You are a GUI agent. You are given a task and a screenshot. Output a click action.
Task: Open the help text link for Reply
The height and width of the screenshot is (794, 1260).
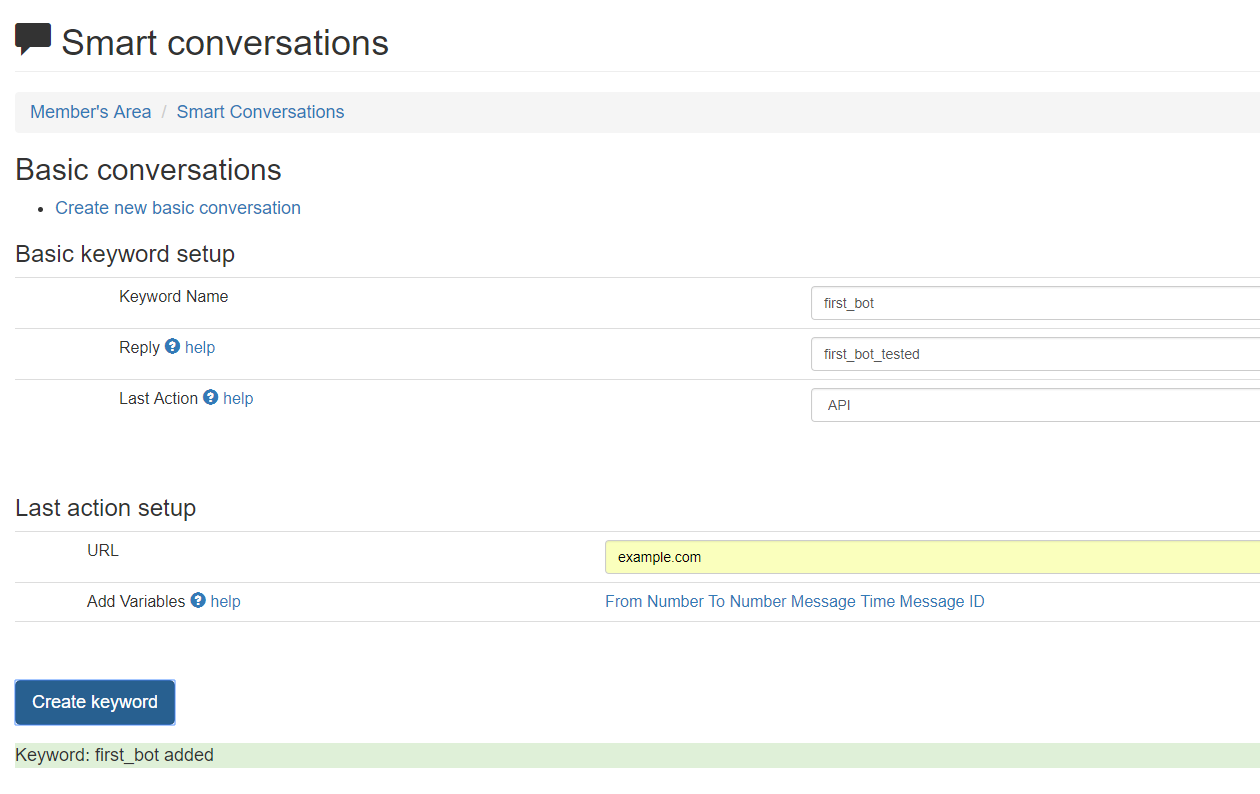click(200, 347)
